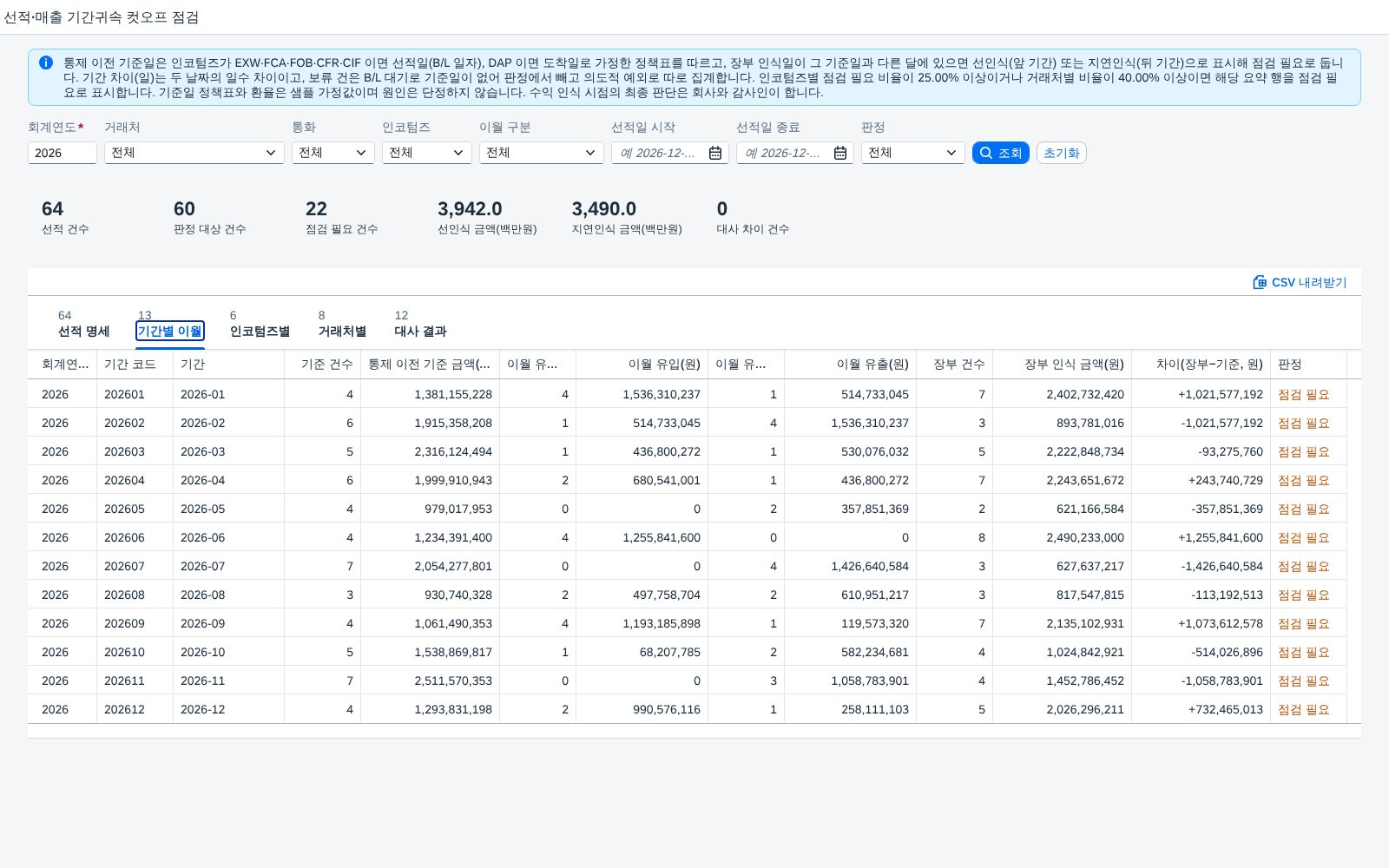Click the 2026-06 period cell
This screenshot has width=1389, height=868.
point(203,537)
